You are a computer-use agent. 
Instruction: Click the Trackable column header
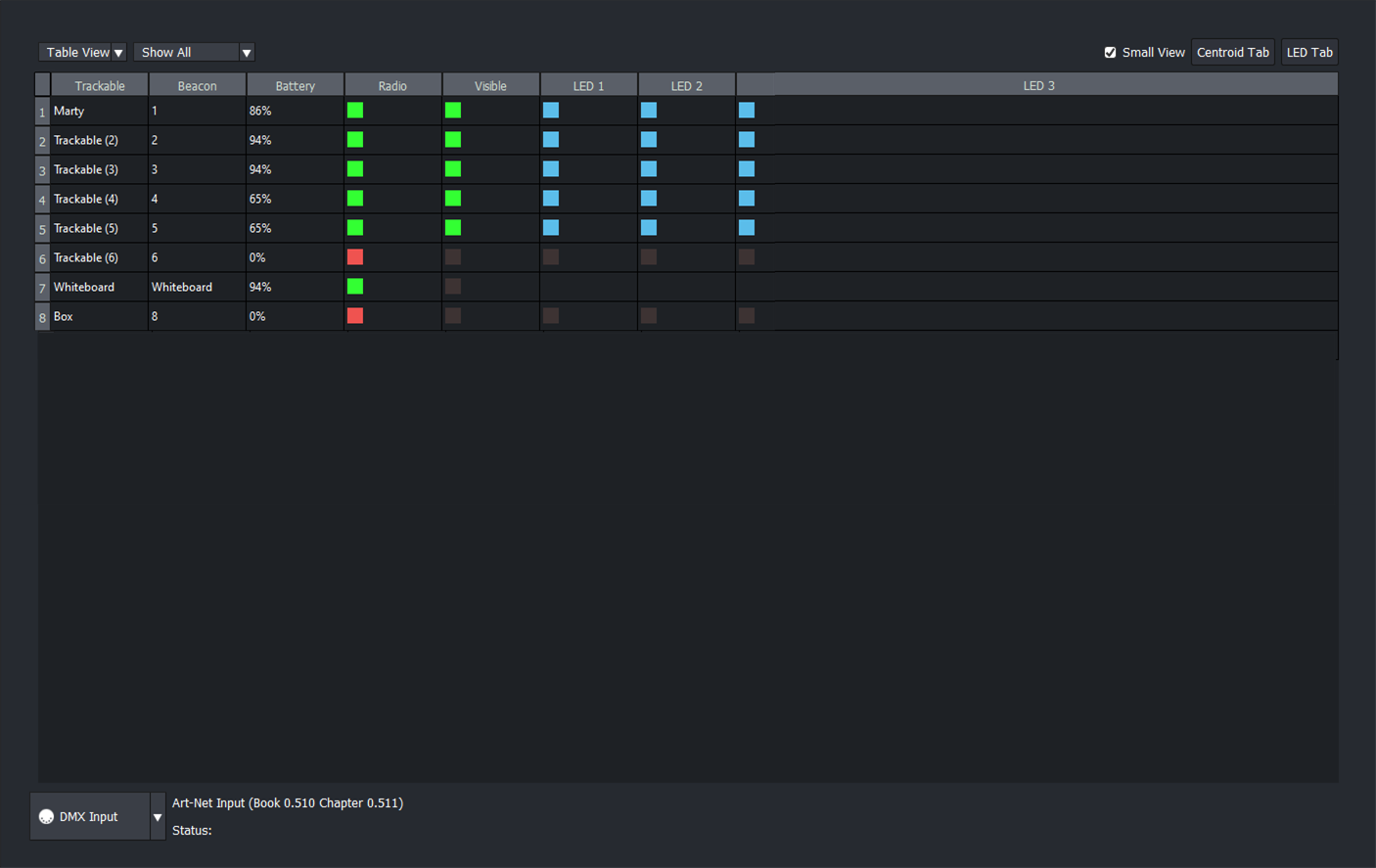[x=99, y=85]
